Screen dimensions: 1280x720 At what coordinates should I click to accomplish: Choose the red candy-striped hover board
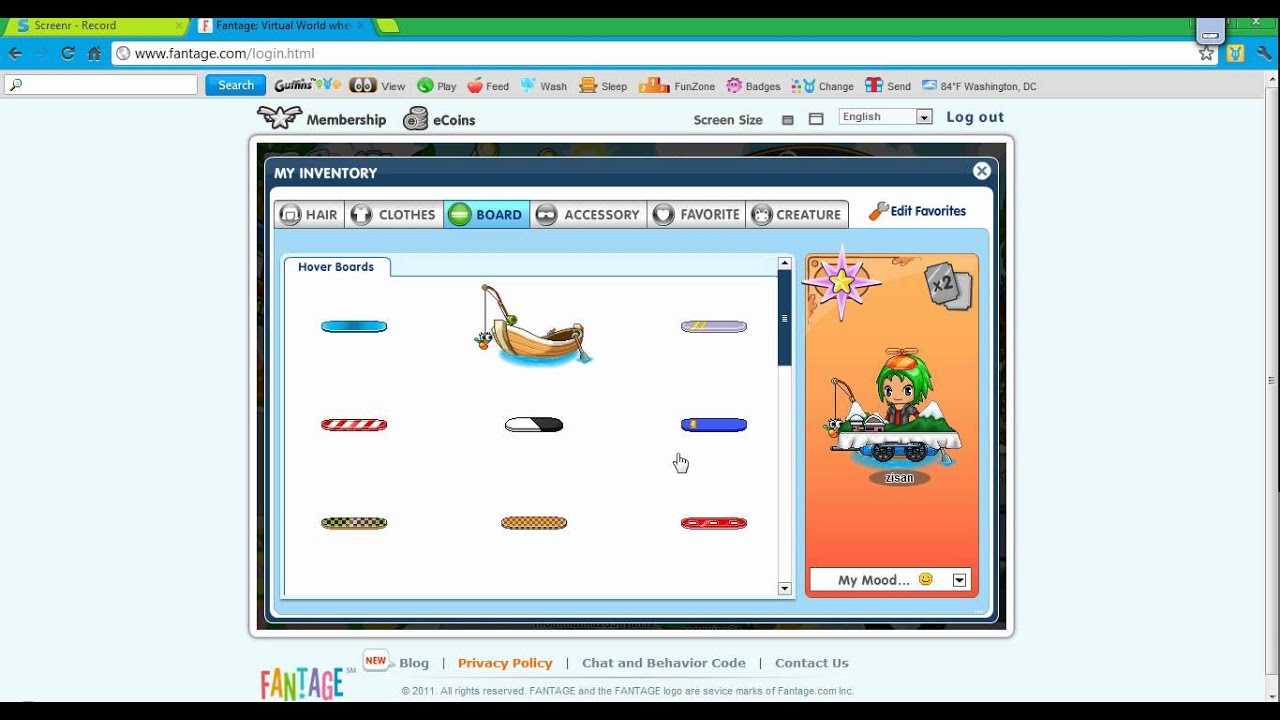[354, 425]
